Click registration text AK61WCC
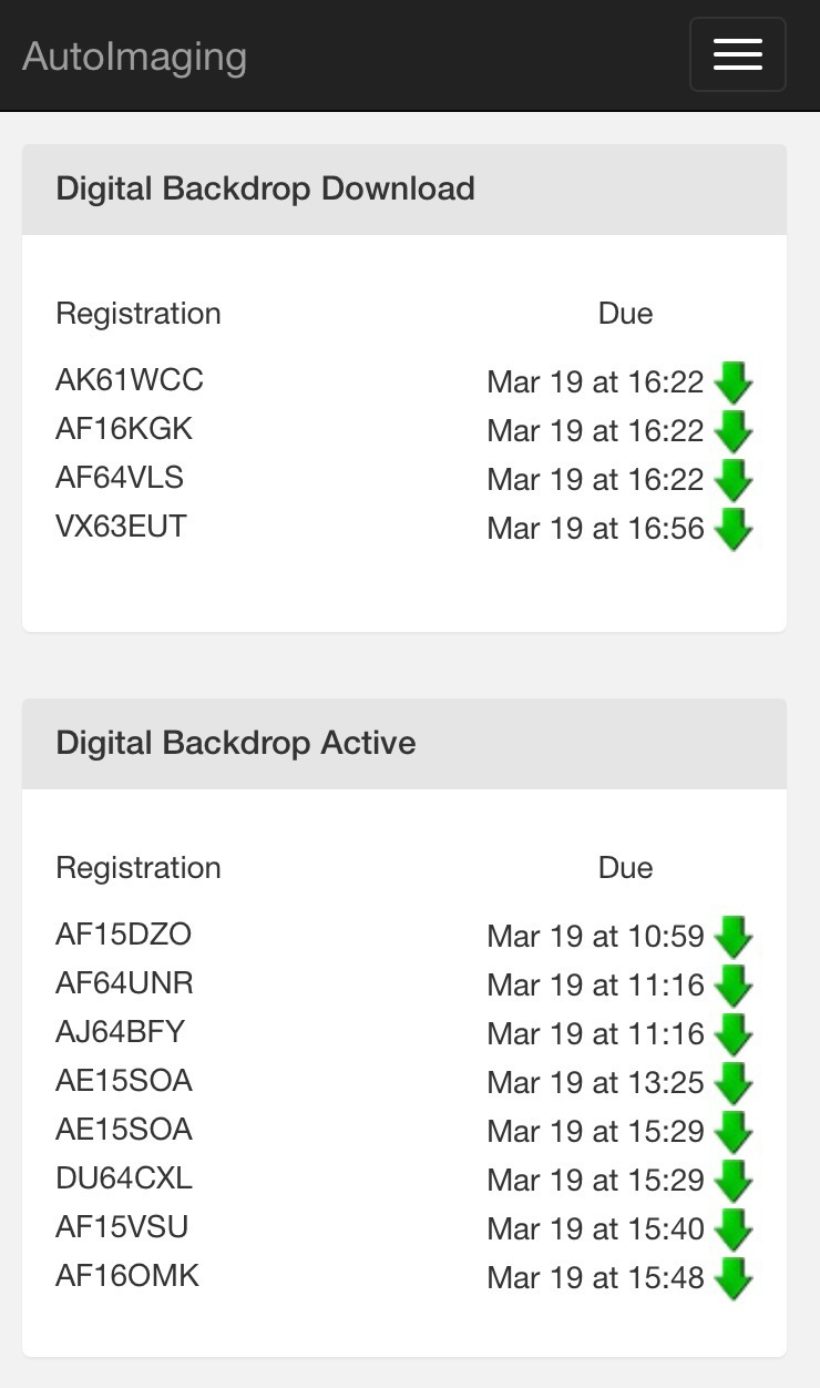The image size is (820, 1388). (129, 380)
